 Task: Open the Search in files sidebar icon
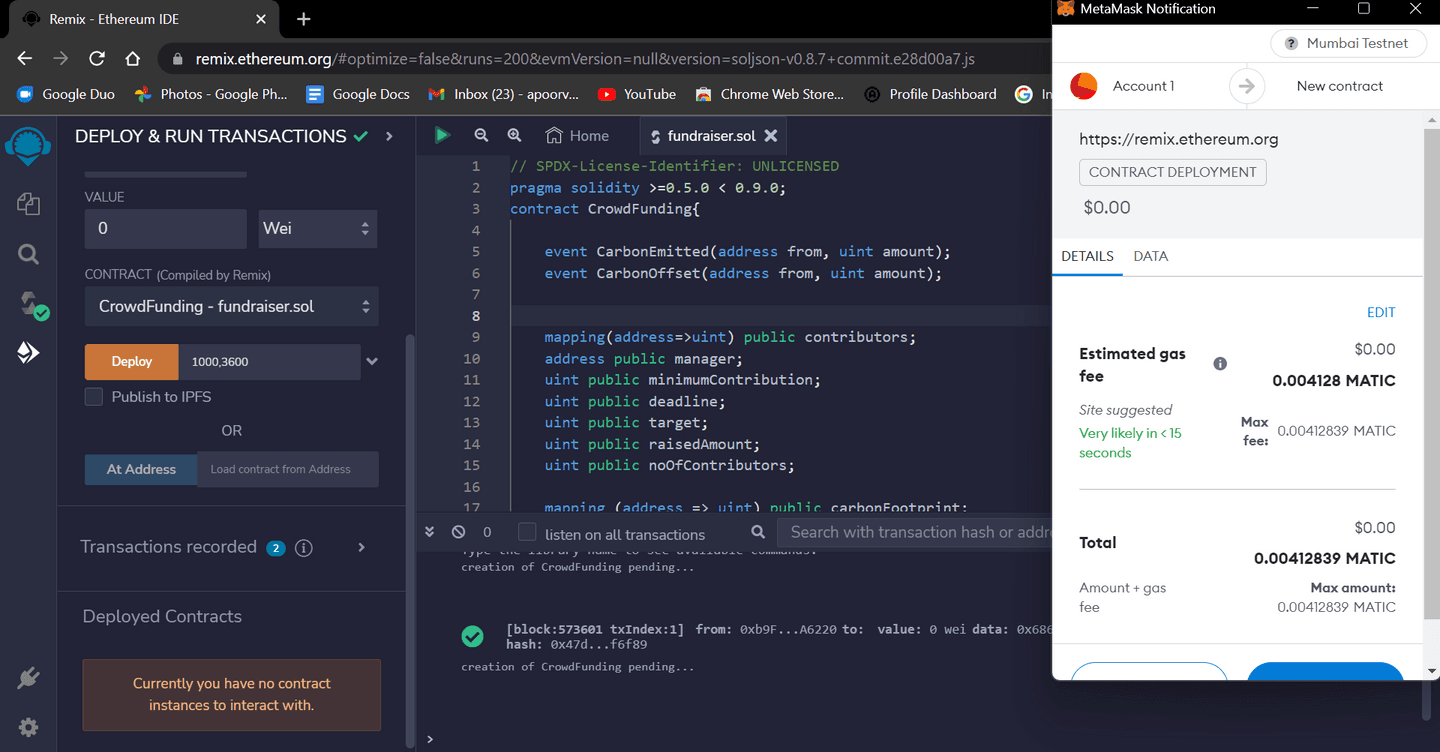tap(28, 255)
